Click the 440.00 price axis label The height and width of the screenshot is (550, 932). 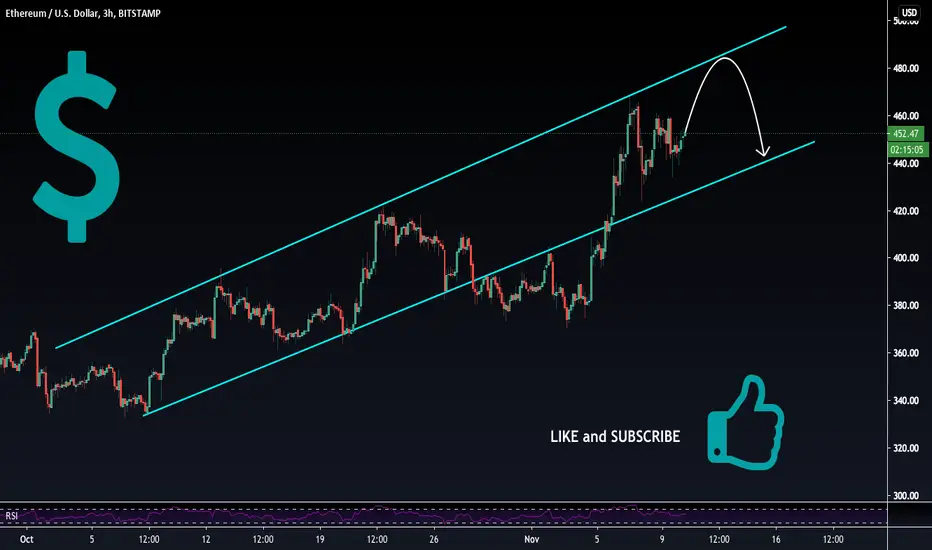coord(906,164)
